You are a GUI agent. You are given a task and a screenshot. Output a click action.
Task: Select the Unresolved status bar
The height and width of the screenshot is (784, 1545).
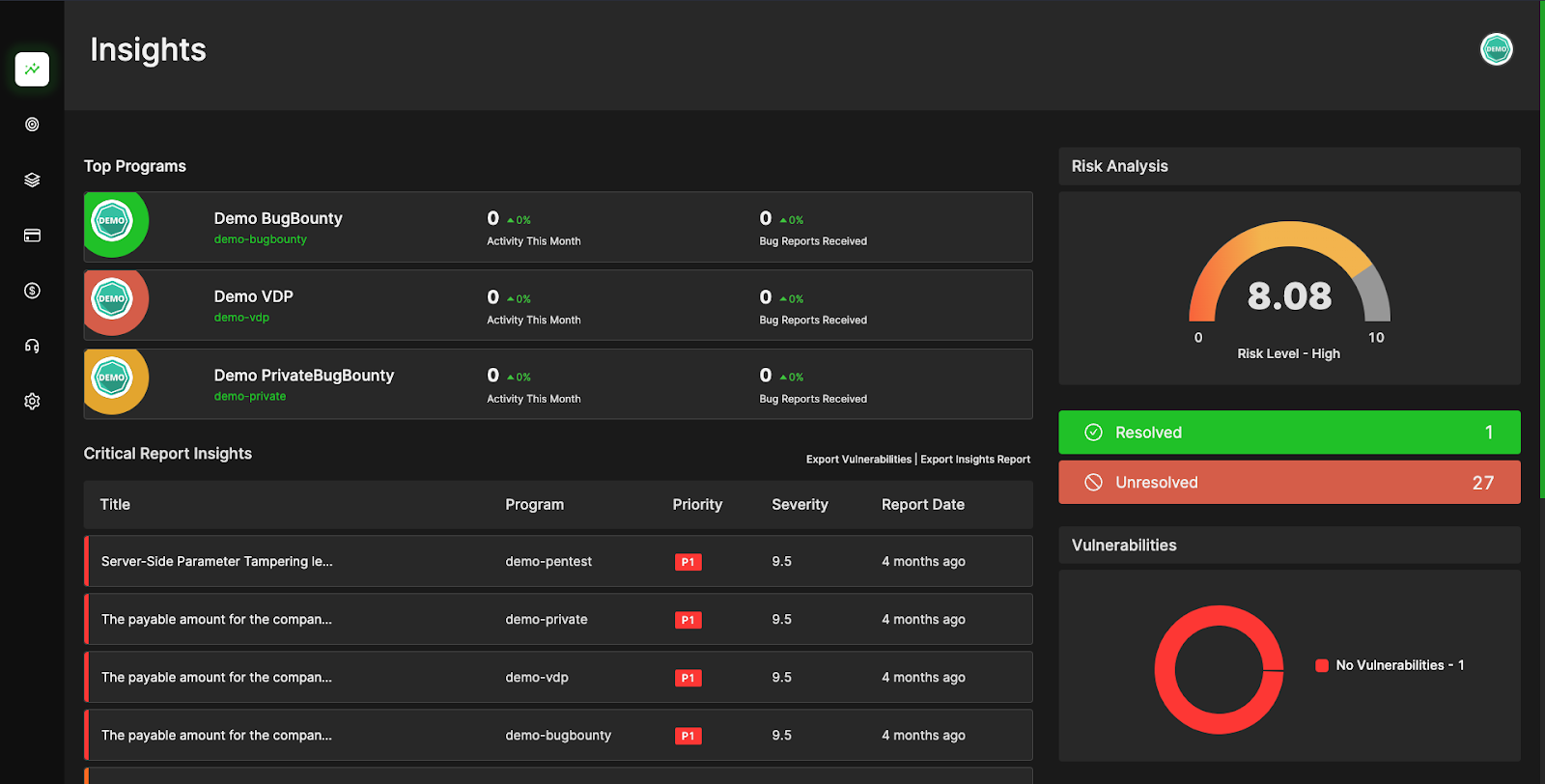pos(1289,482)
